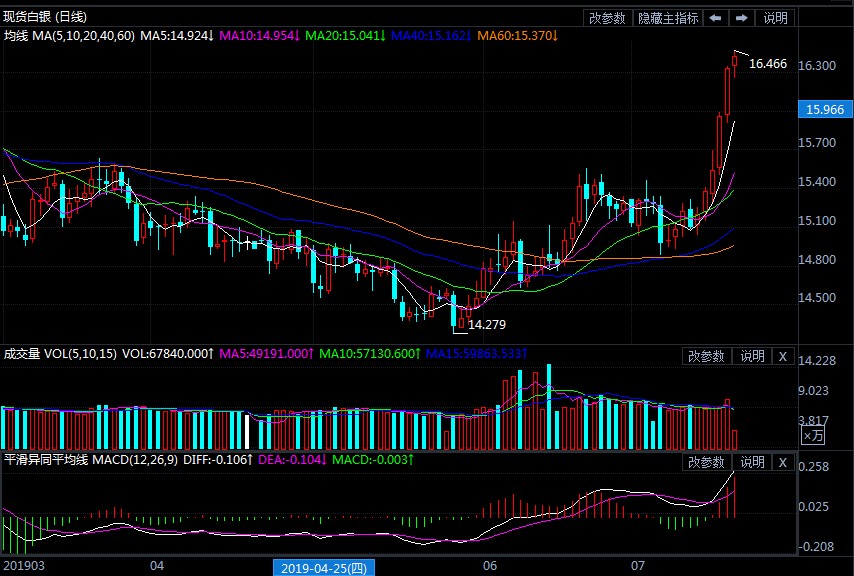Open 改参数 for the MACD panel
854x576 pixels.
tap(707, 462)
